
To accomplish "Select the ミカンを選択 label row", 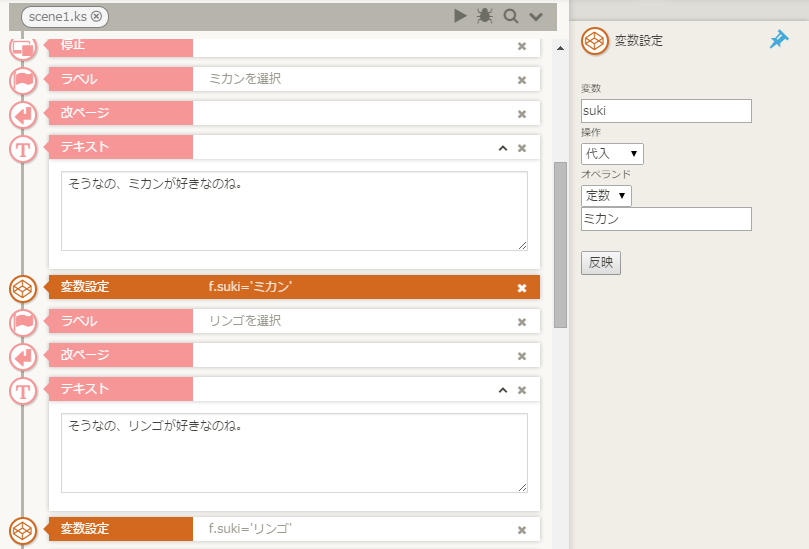I will point(294,79).
